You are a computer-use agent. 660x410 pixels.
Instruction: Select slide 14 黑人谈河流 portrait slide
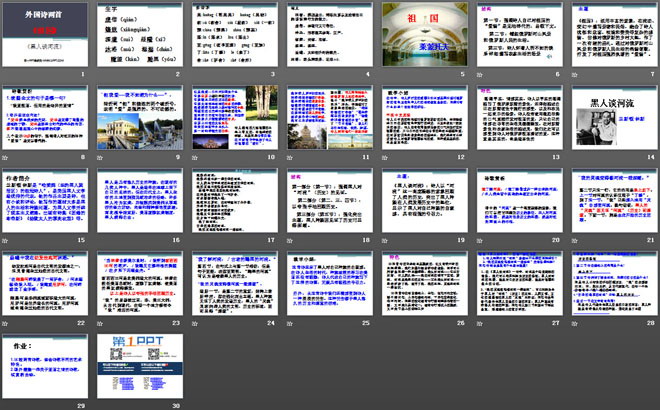pos(615,117)
